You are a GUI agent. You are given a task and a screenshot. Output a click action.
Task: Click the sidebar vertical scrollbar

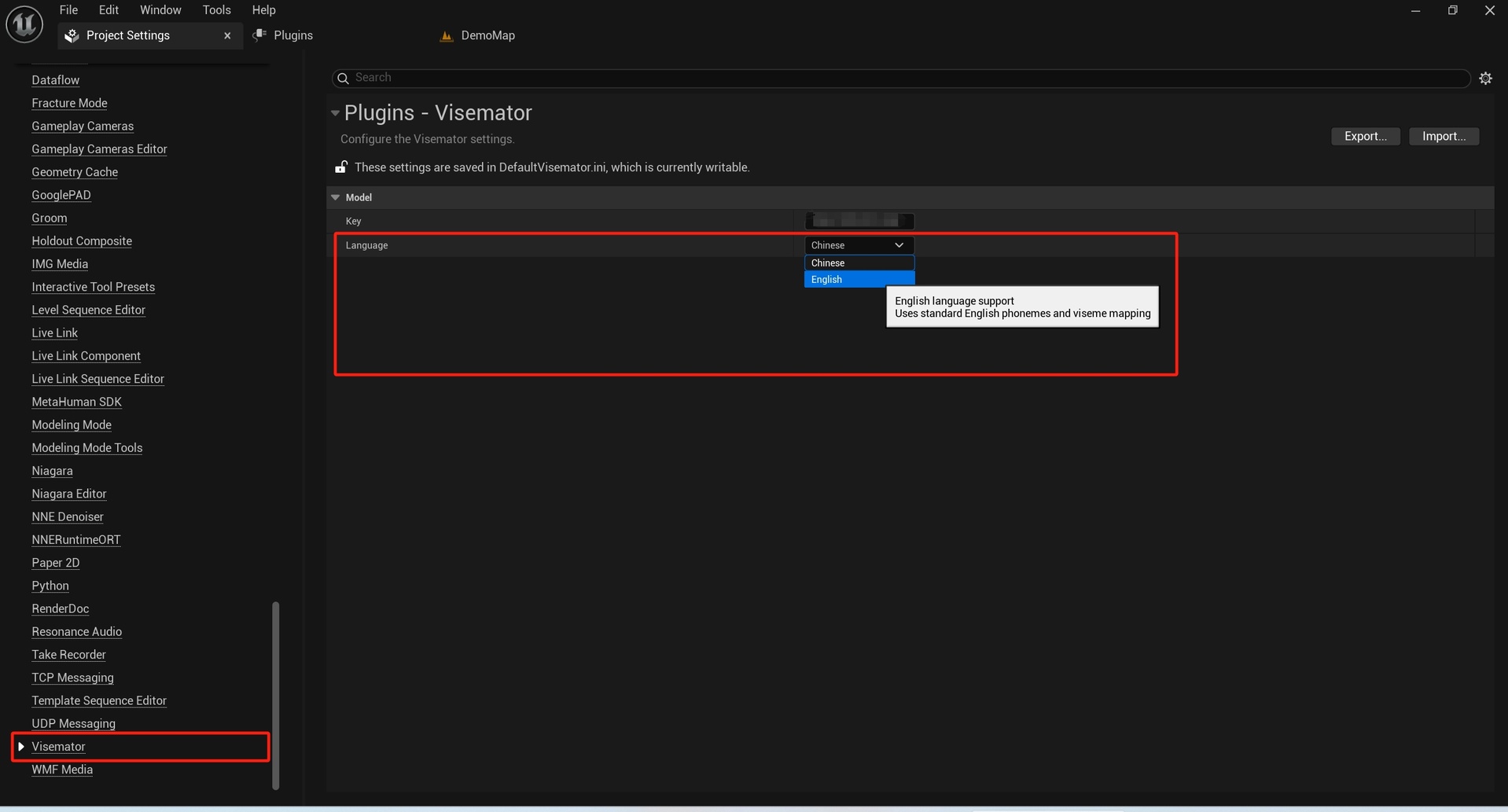tap(275, 695)
